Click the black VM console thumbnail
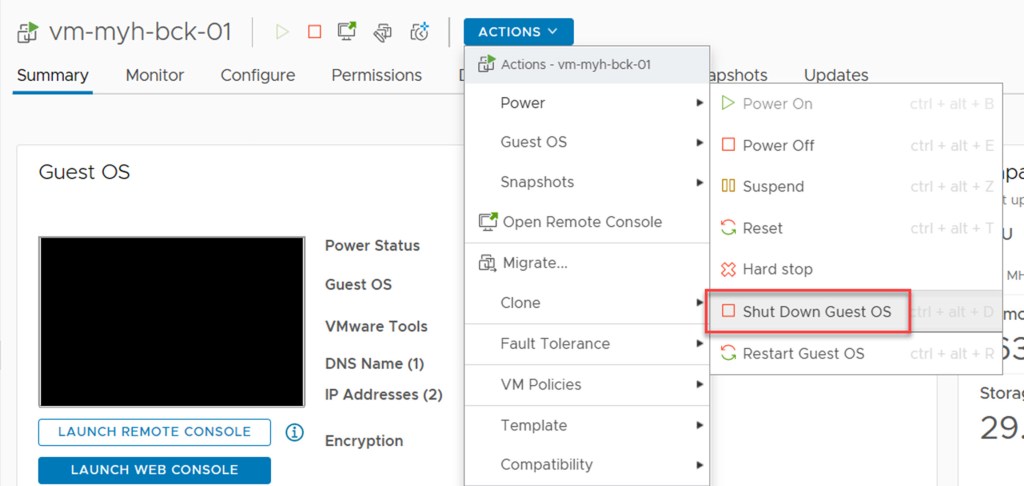1024x486 pixels. pyautogui.click(x=171, y=322)
